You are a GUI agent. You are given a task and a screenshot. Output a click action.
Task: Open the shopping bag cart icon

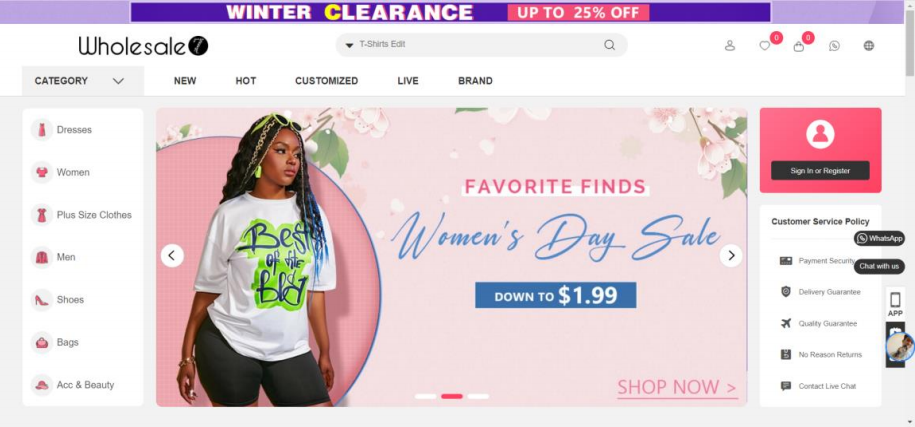[799, 46]
